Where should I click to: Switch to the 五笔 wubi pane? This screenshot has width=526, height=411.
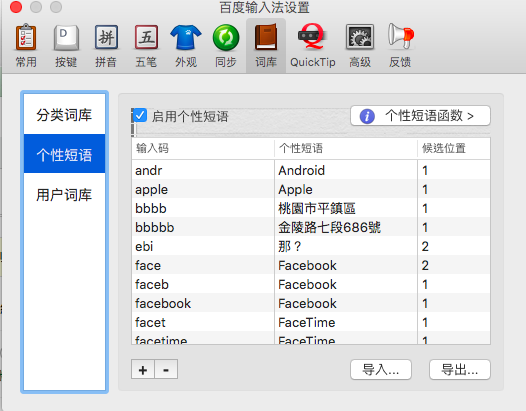coord(146,46)
